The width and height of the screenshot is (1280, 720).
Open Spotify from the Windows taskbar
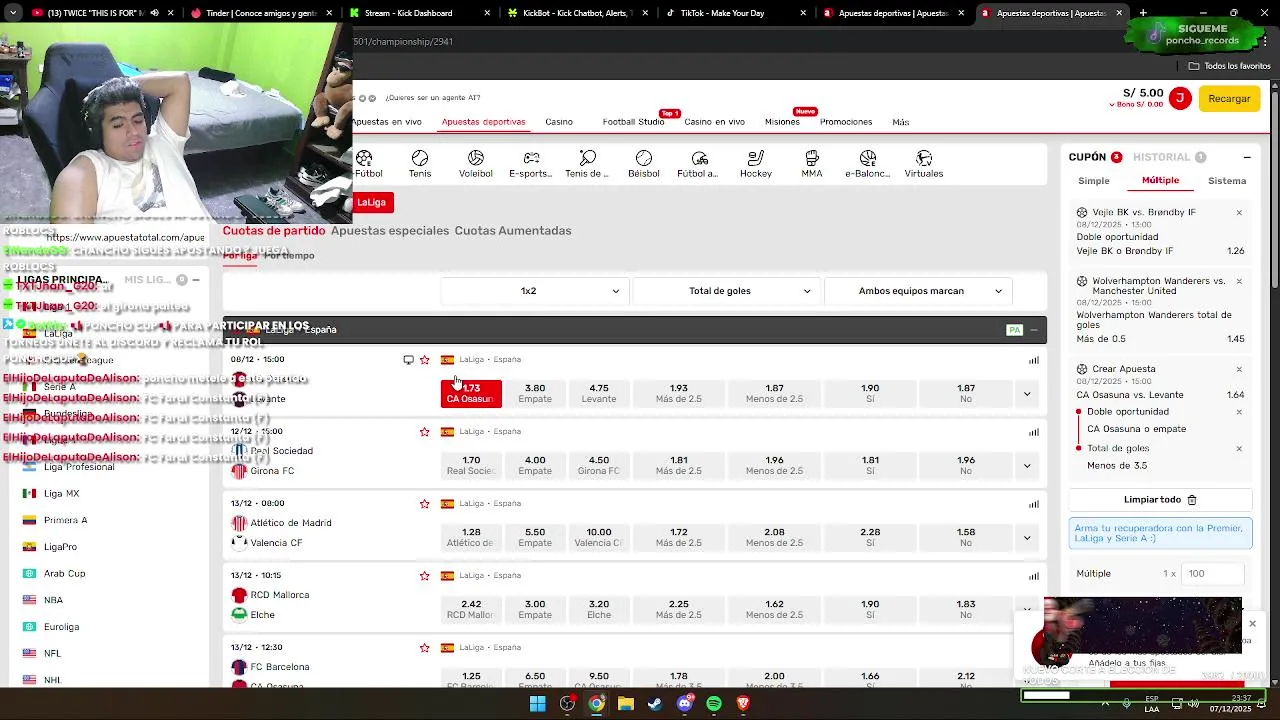point(713,704)
